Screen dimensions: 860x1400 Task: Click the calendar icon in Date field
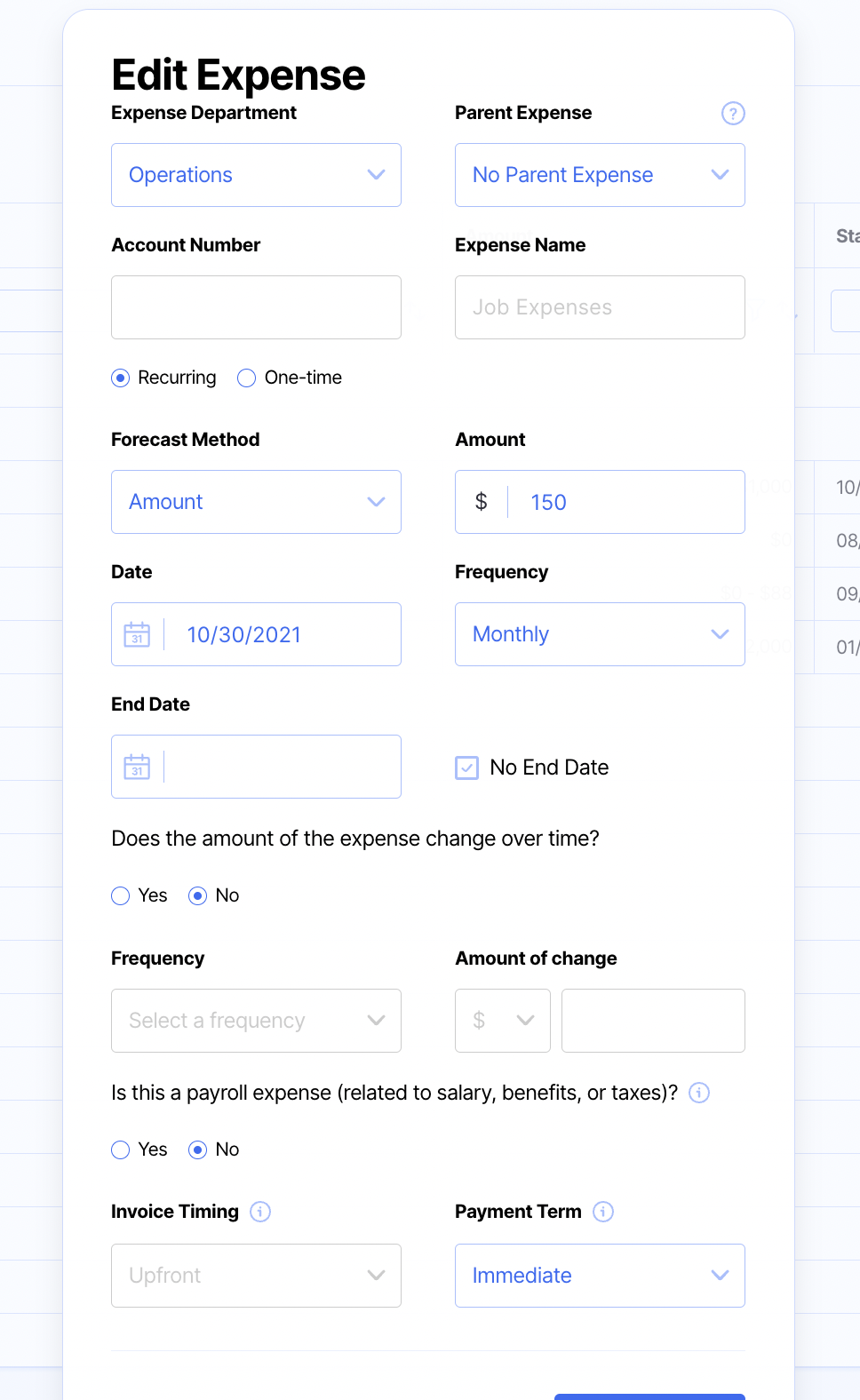pyautogui.click(x=137, y=634)
